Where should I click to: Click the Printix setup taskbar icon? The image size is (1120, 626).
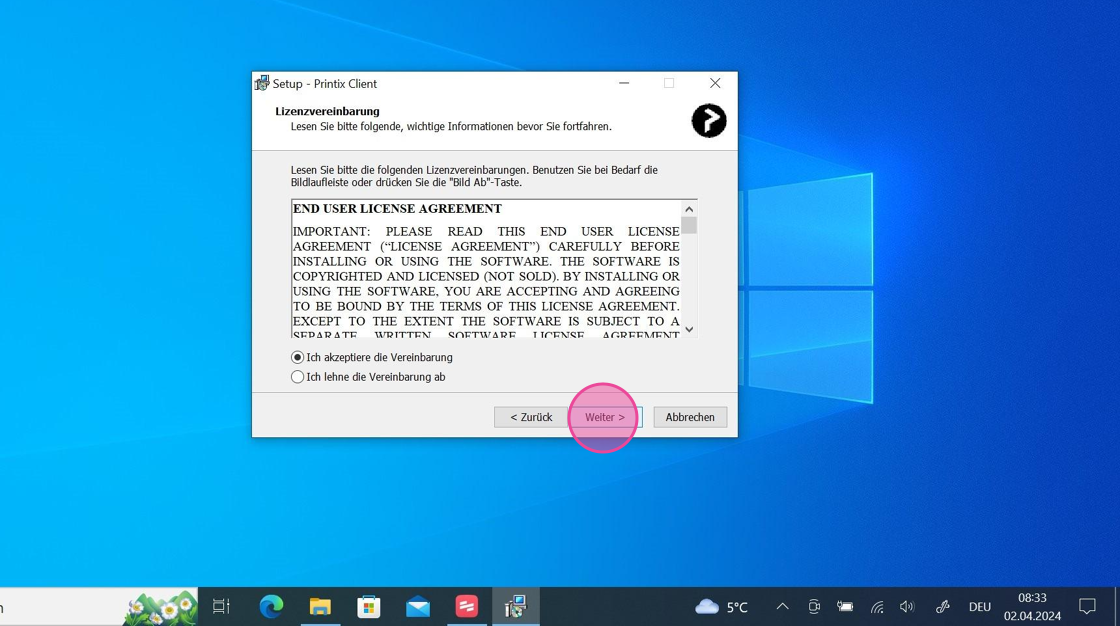515,607
